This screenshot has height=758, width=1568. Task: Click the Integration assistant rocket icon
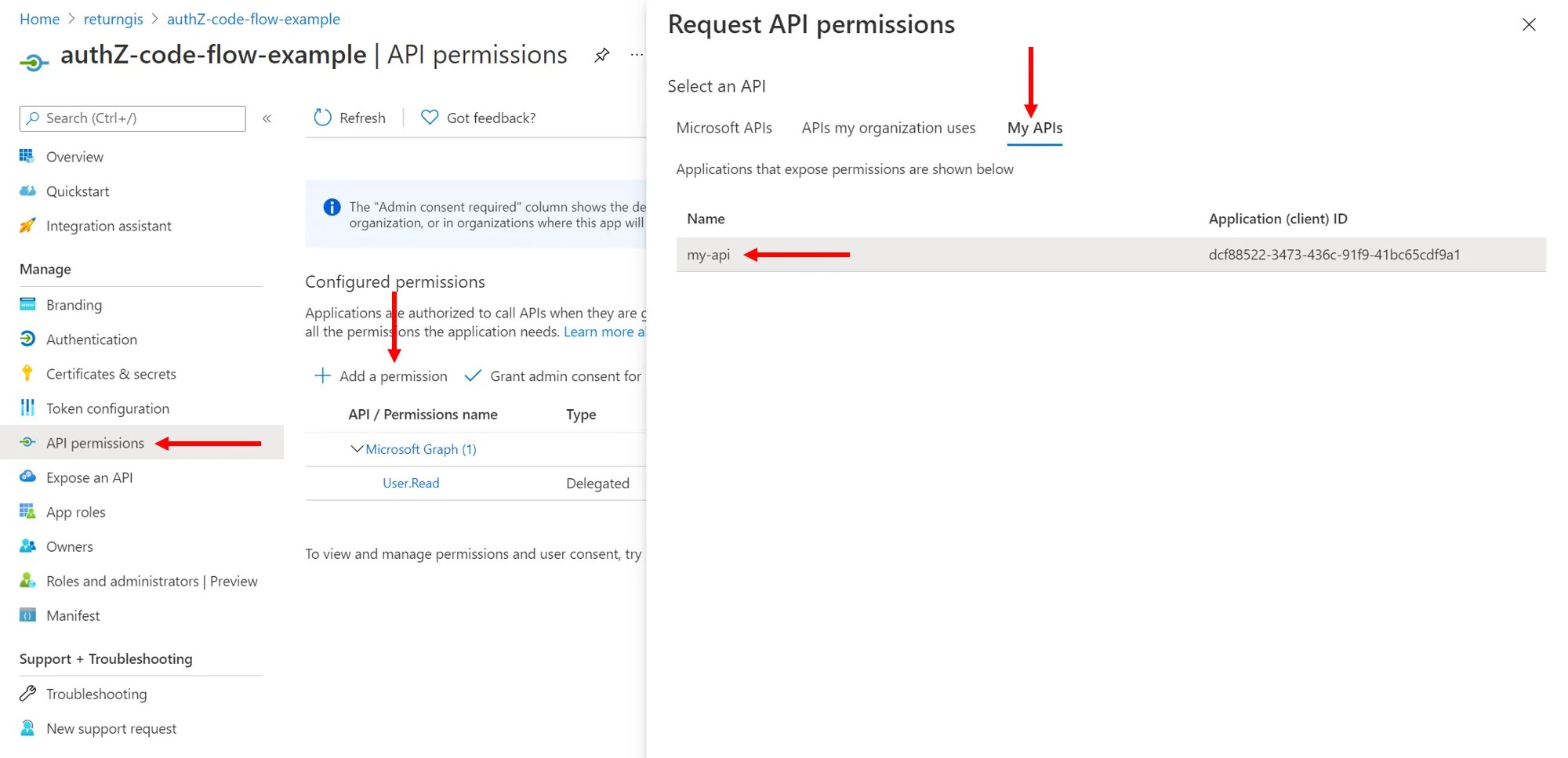point(27,225)
